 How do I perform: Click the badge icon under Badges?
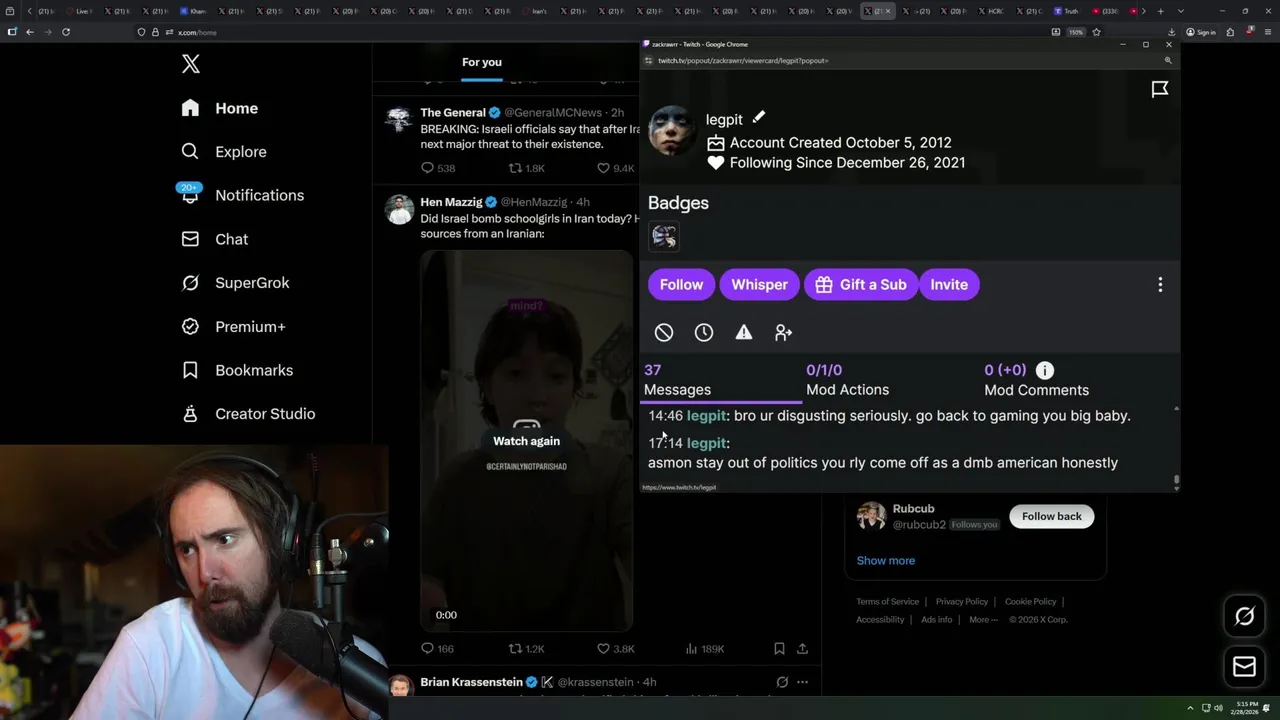coord(664,236)
